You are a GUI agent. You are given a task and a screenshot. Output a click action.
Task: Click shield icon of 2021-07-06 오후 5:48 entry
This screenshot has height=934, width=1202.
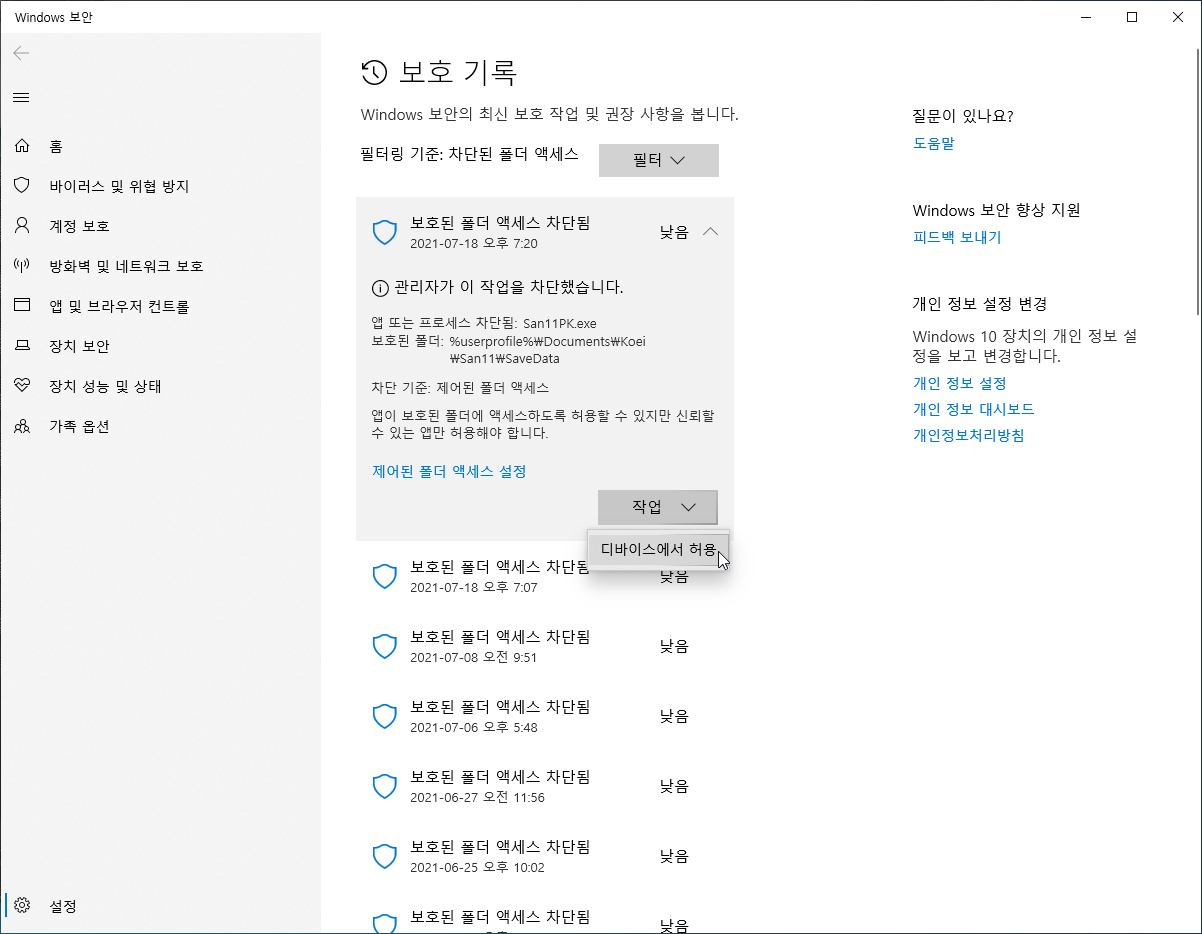point(385,716)
